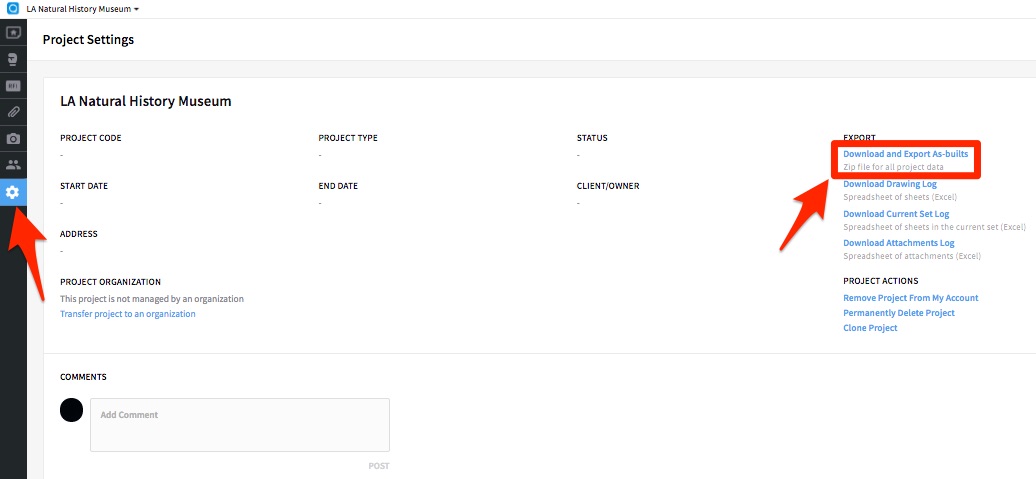1036x479 pixels.
Task: Click the user avatar beside comment box
Action: [x=71, y=410]
